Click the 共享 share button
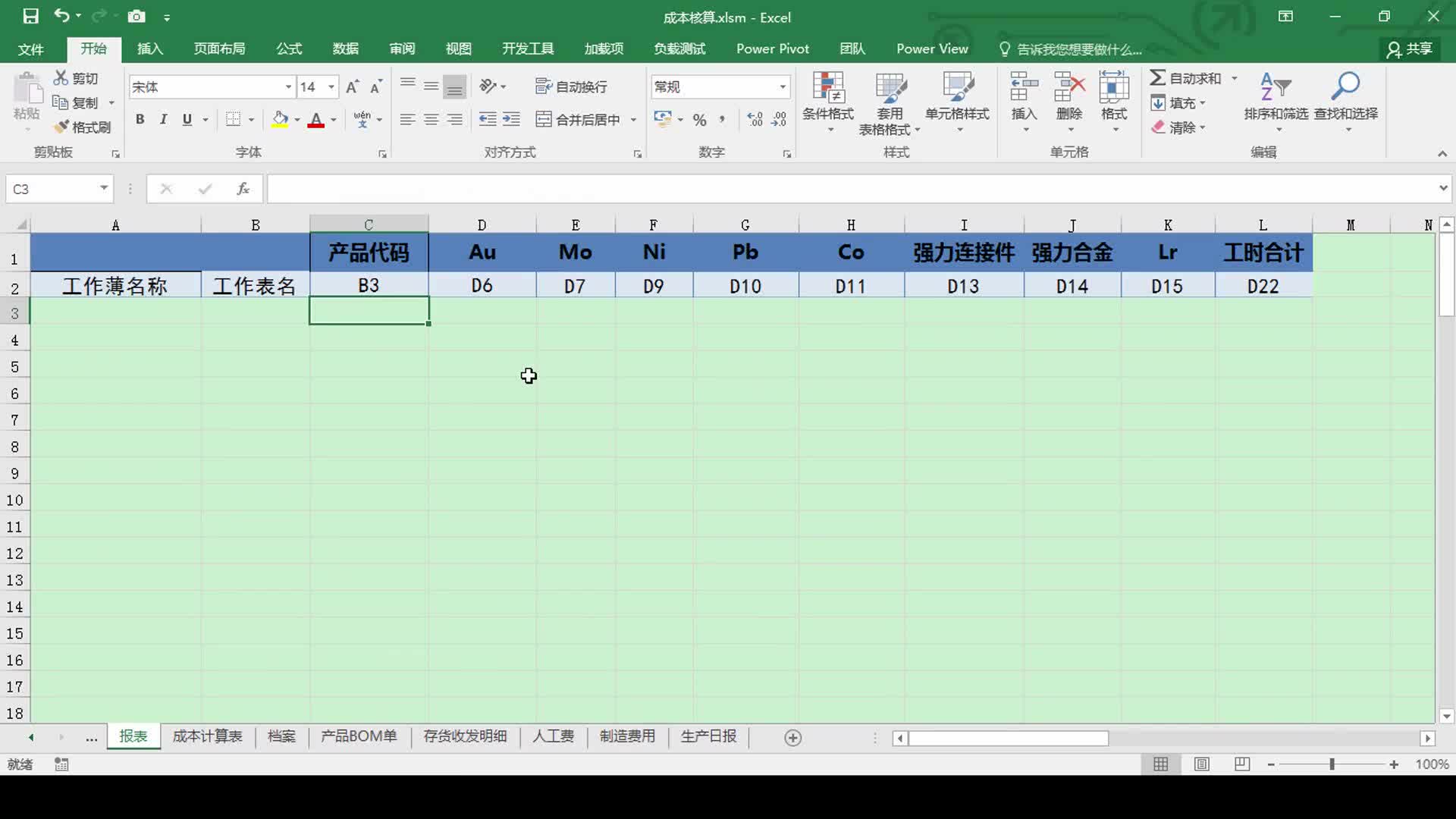The width and height of the screenshot is (1456, 819). [1409, 49]
